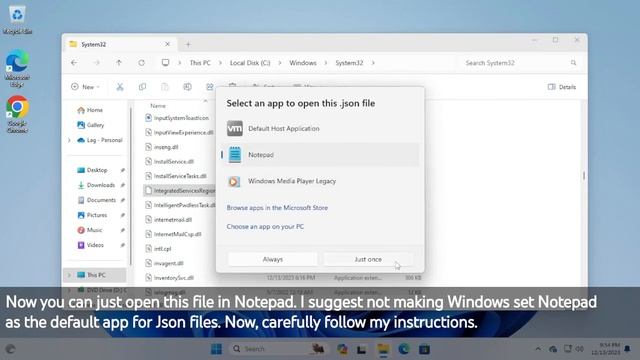The image size is (640, 360).
Task: Open the Recycle Bin desktop icon
Action: tap(17, 20)
